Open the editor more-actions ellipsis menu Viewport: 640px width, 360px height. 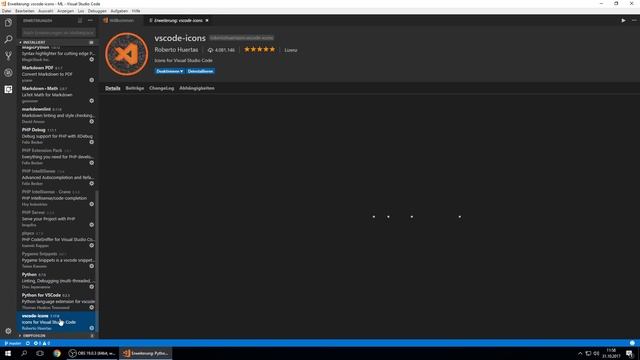[634, 20]
